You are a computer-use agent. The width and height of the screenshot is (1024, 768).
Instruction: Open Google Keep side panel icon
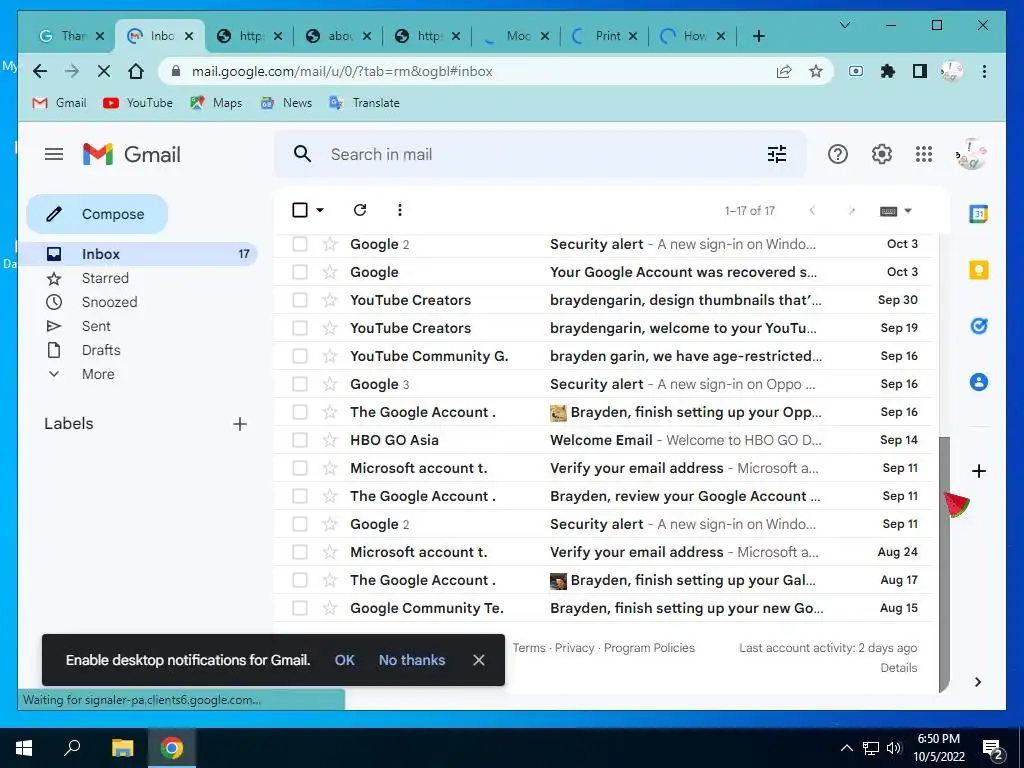tap(978, 270)
